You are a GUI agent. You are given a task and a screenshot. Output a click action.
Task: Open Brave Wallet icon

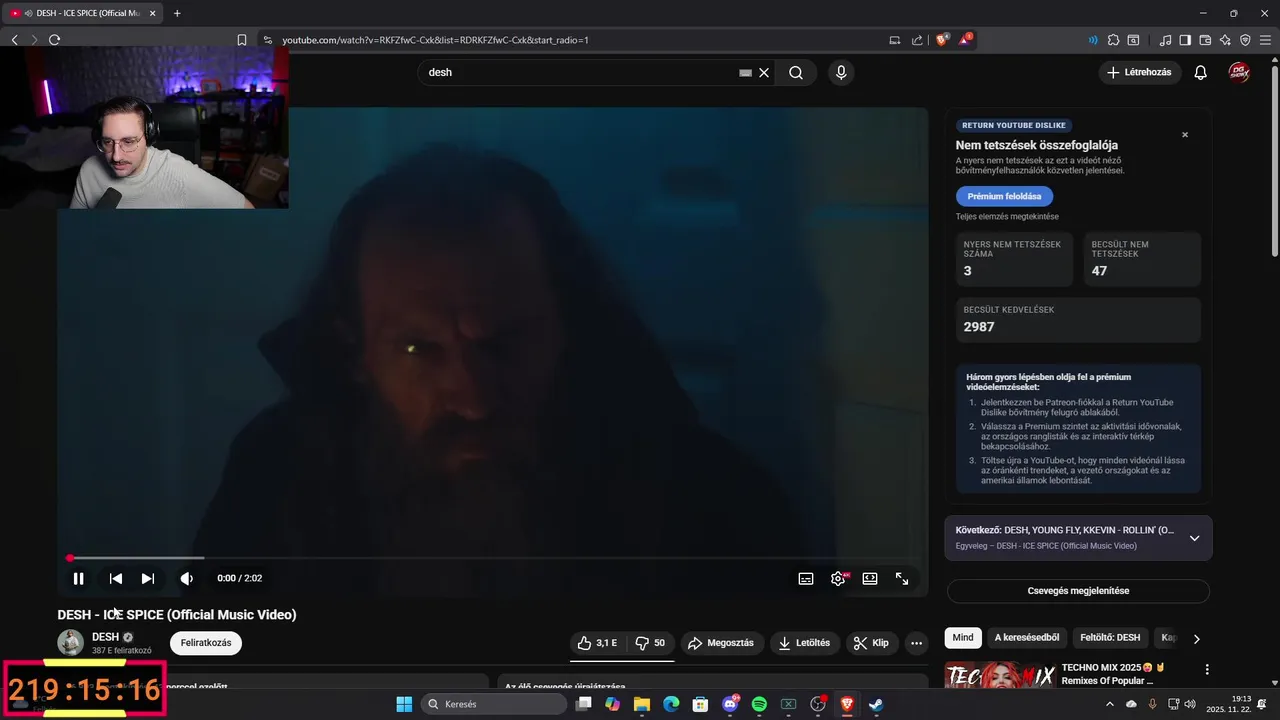[1205, 40]
